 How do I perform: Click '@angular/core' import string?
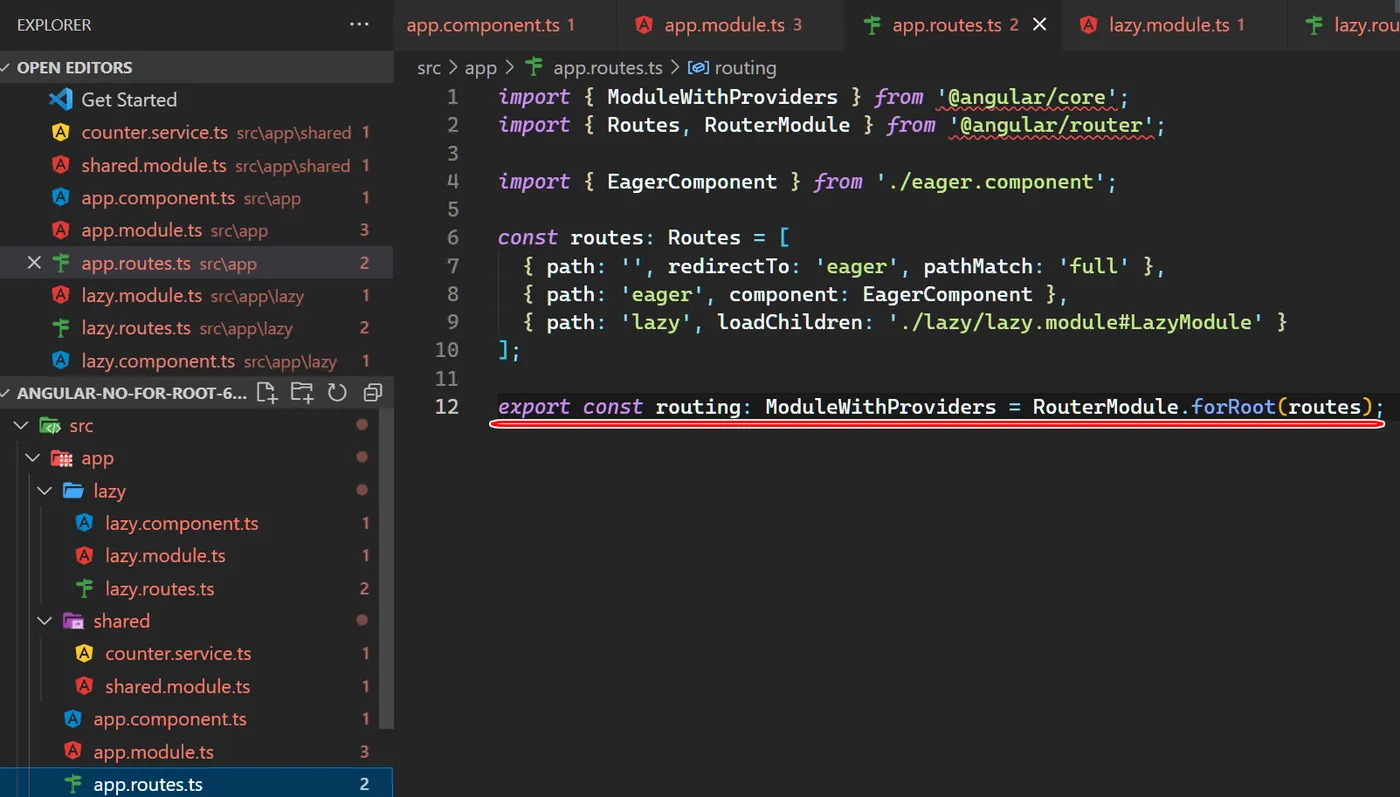(x=1027, y=97)
